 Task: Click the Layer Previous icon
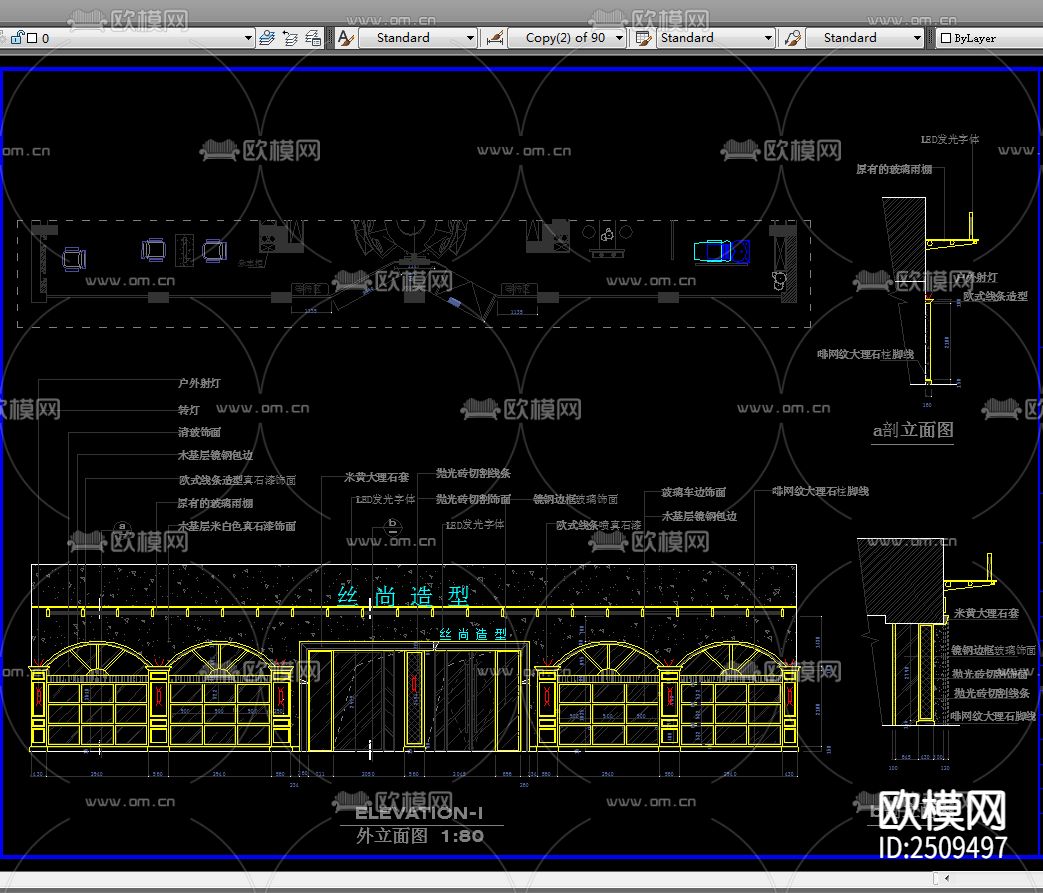[290, 38]
